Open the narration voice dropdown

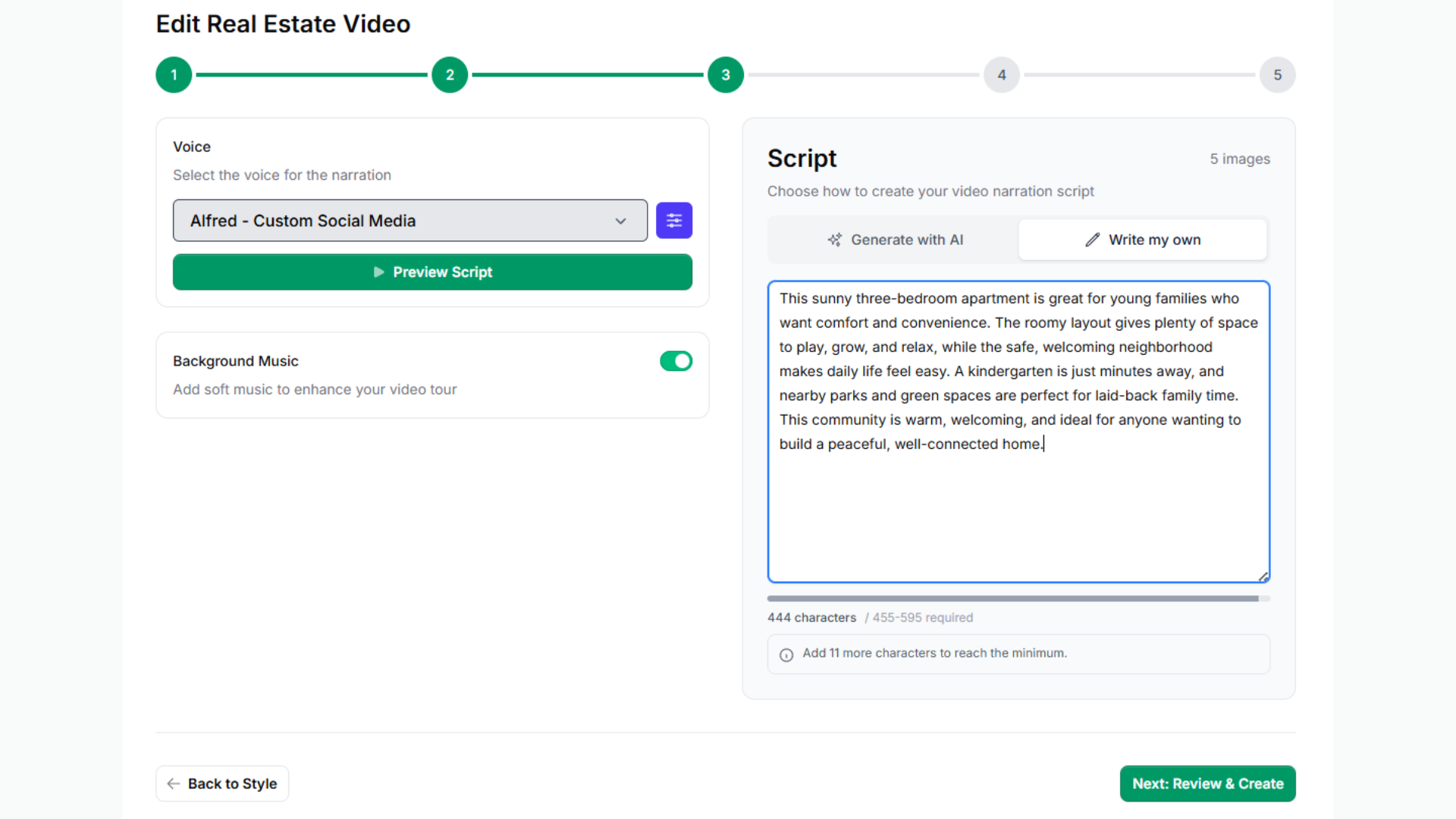409,220
